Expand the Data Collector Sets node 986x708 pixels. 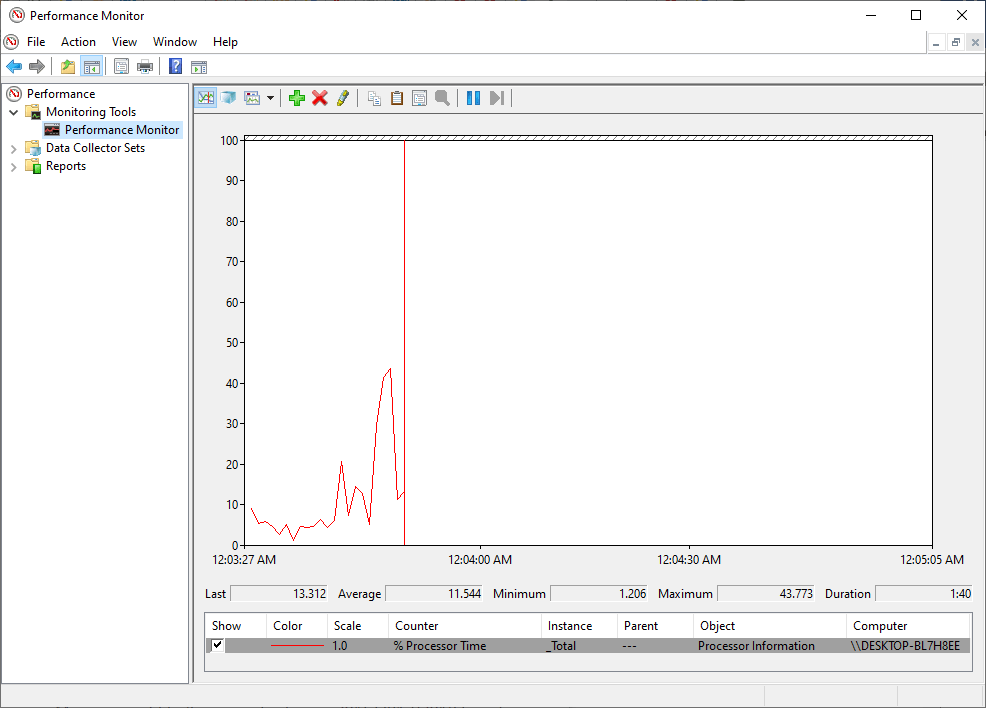click(x=13, y=148)
